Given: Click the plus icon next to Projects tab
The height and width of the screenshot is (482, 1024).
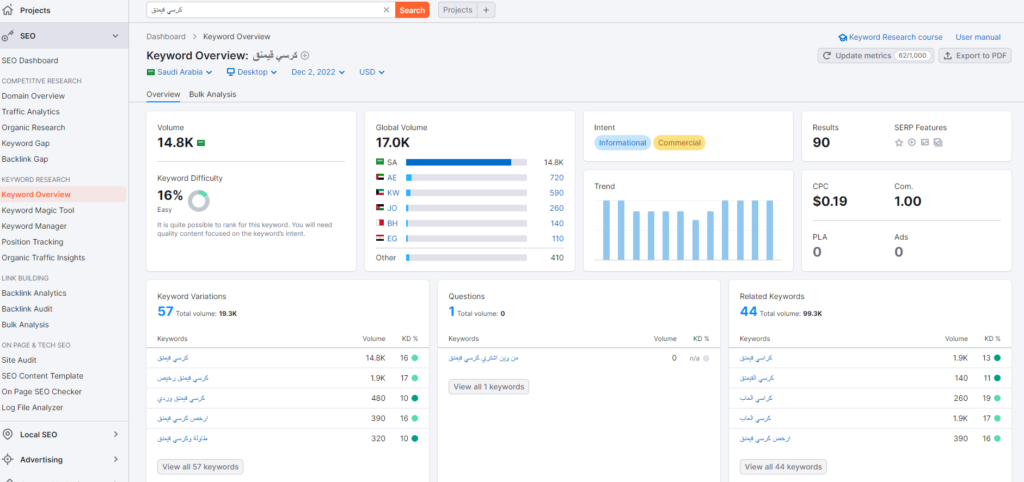Looking at the screenshot, I should tap(486, 10).
